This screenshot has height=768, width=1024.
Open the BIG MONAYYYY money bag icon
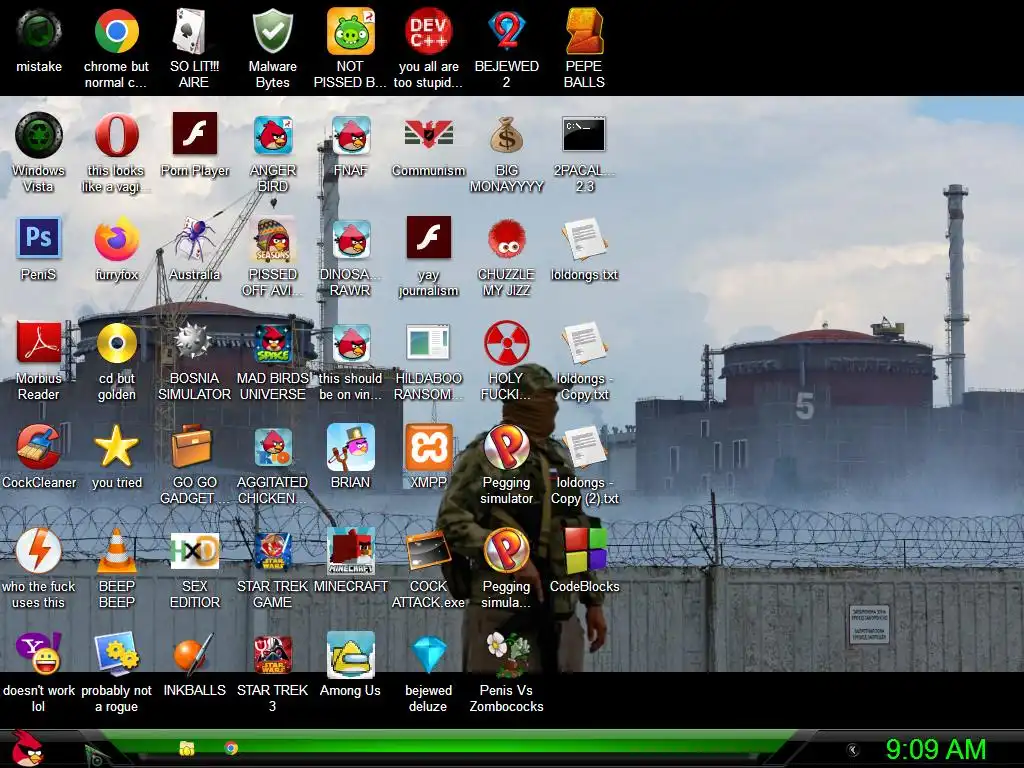tap(506, 135)
